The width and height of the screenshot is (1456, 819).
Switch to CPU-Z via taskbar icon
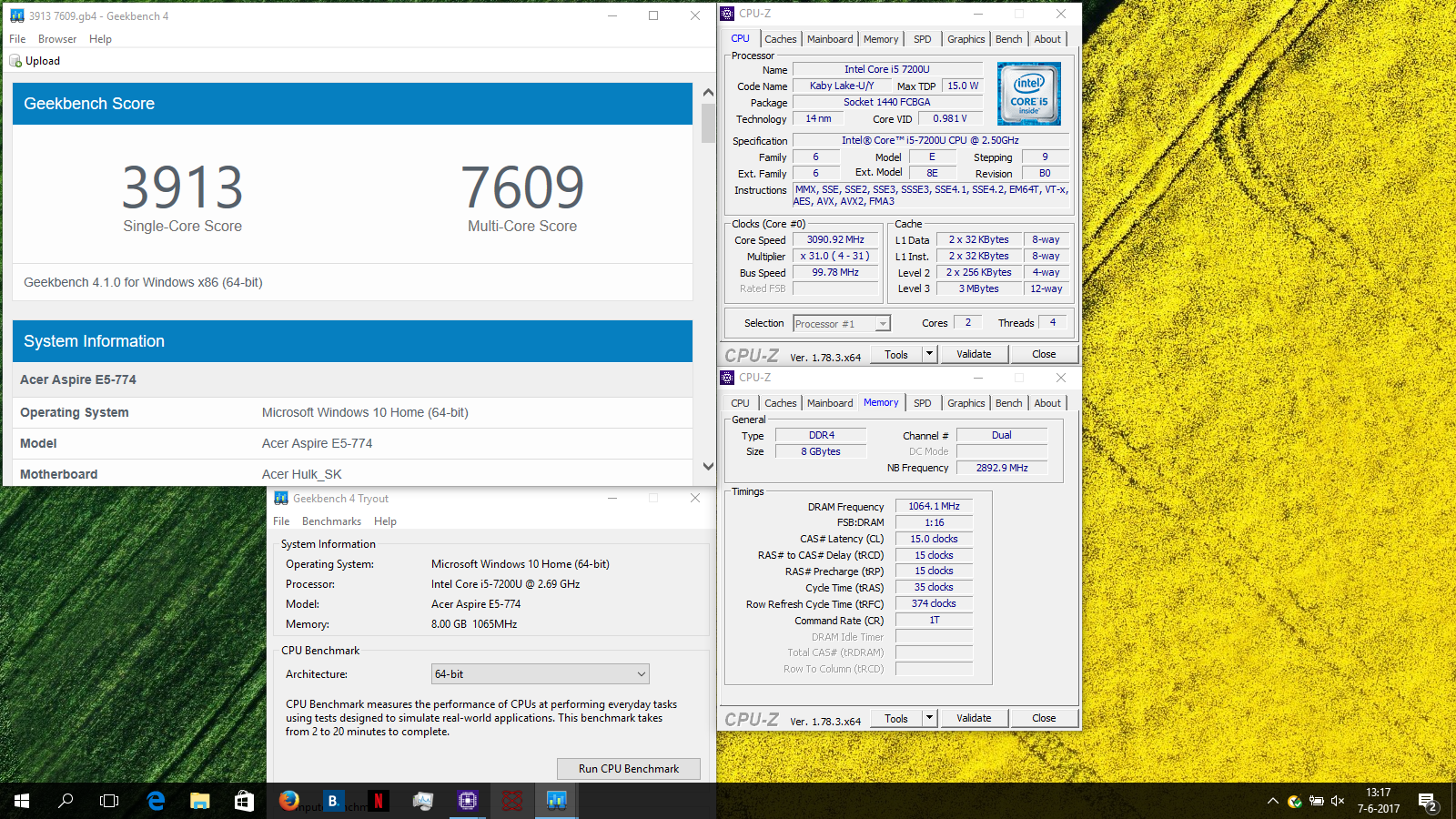pyautogui.click(x=468, y=801)
